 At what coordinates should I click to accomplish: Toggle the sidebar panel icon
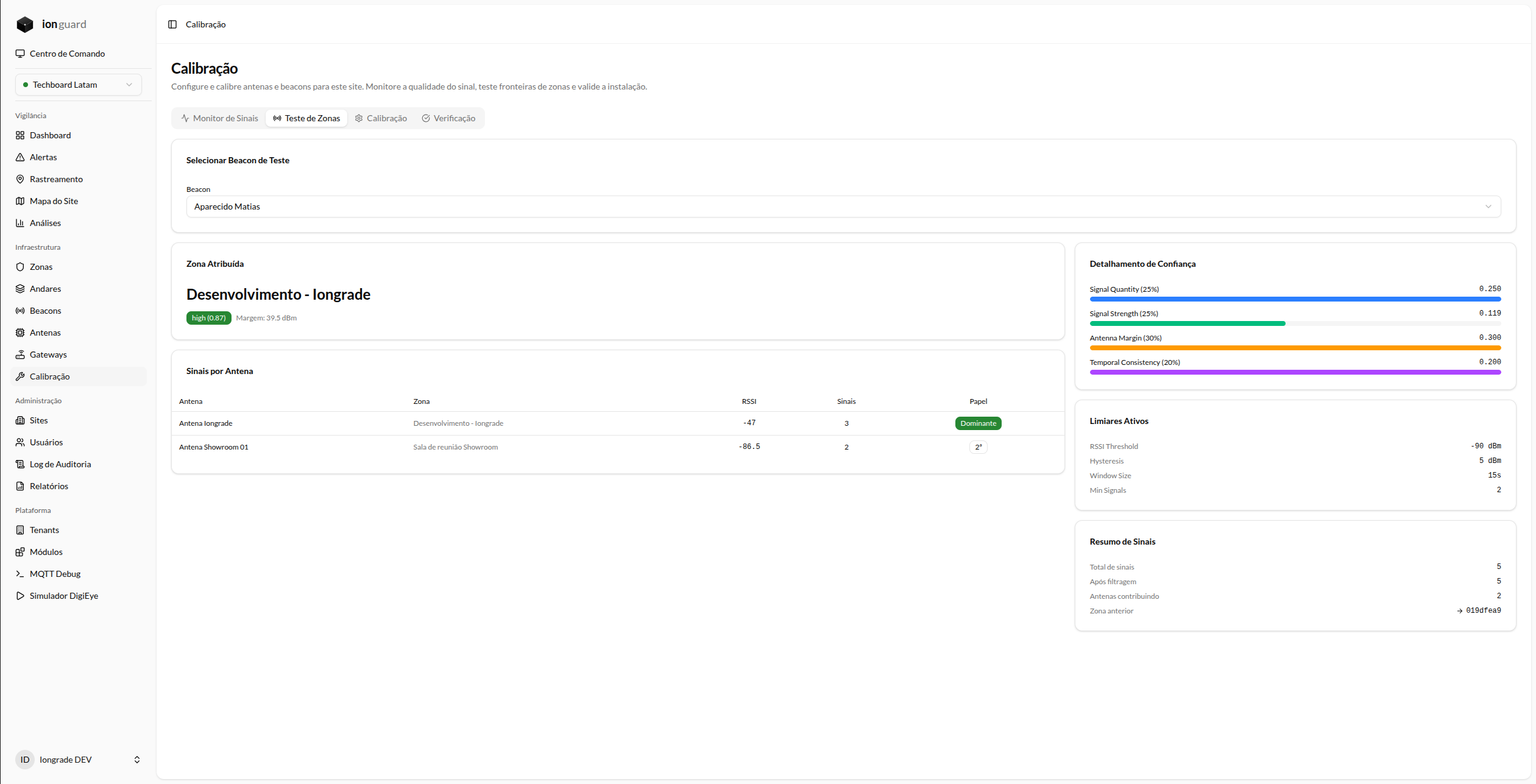coord(172,24)
